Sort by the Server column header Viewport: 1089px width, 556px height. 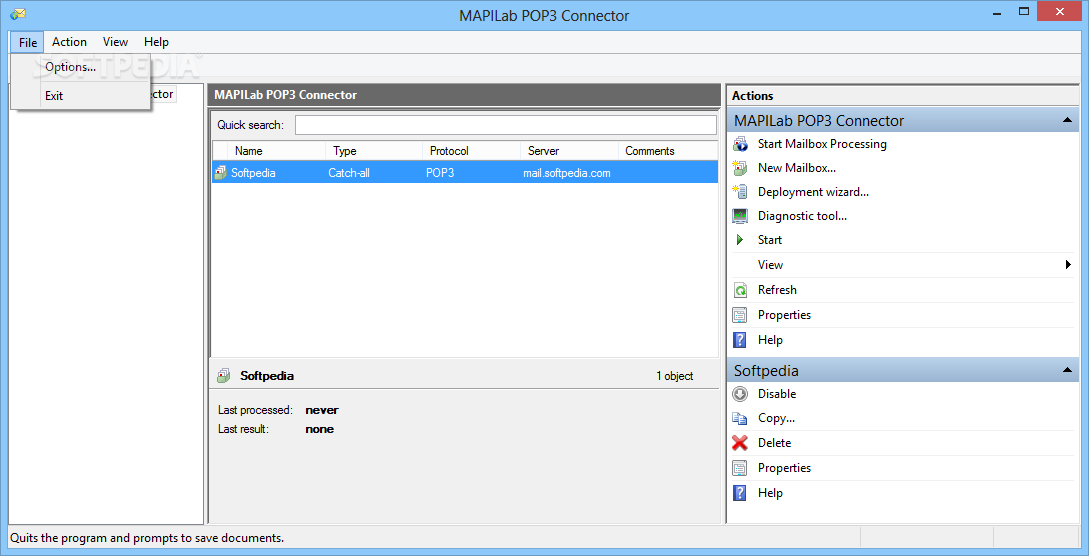click(x=569, y=151)
